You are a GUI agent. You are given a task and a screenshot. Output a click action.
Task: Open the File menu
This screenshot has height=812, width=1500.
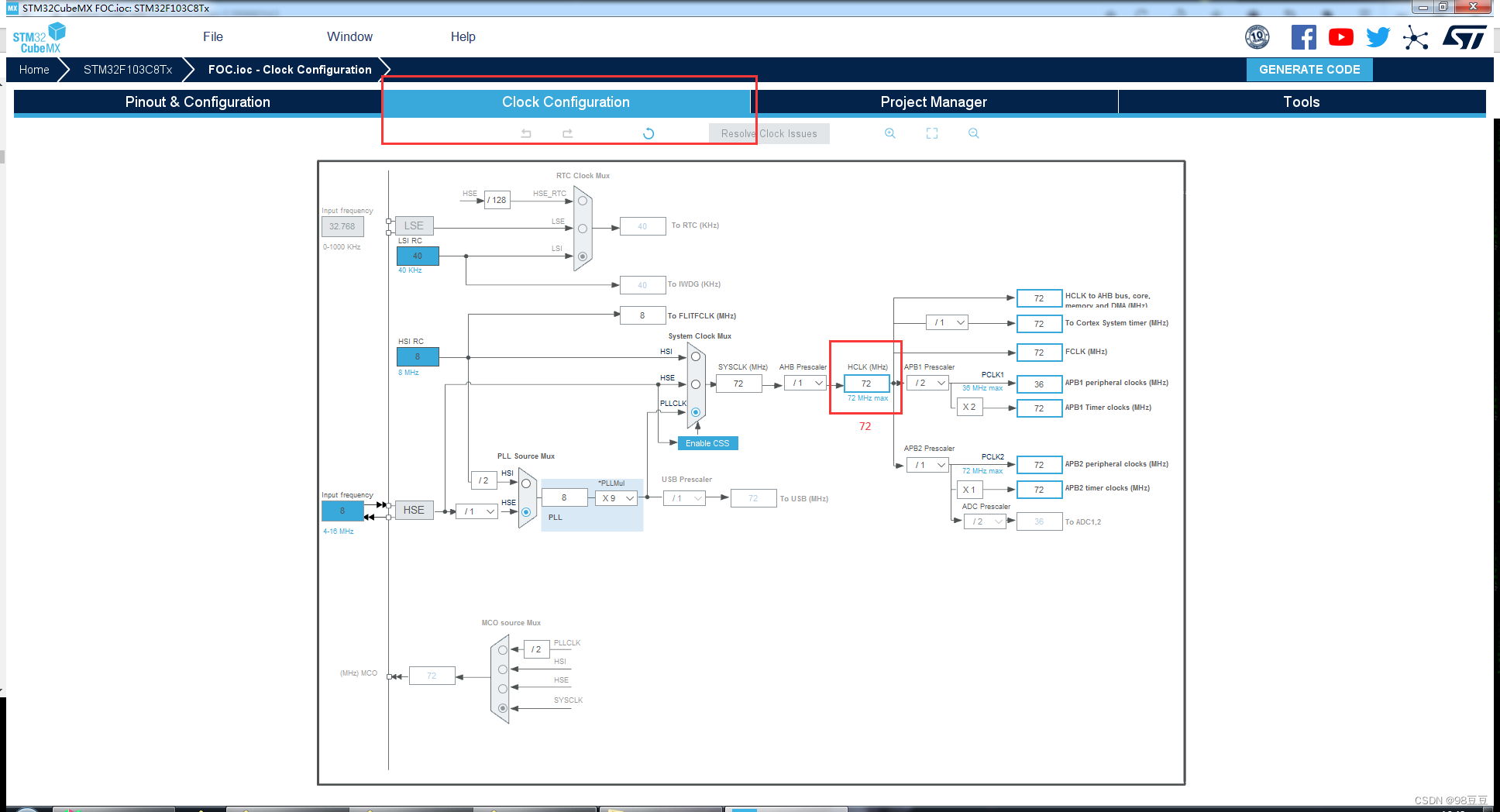(213, 36)
